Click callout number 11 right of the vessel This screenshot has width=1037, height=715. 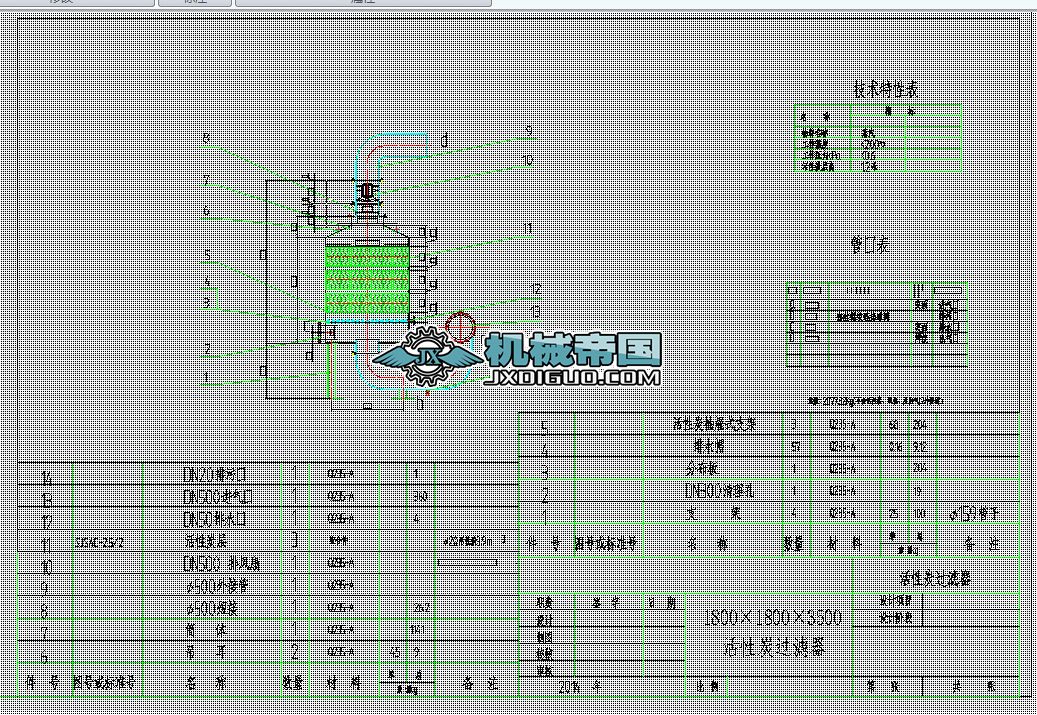(528, 229)
